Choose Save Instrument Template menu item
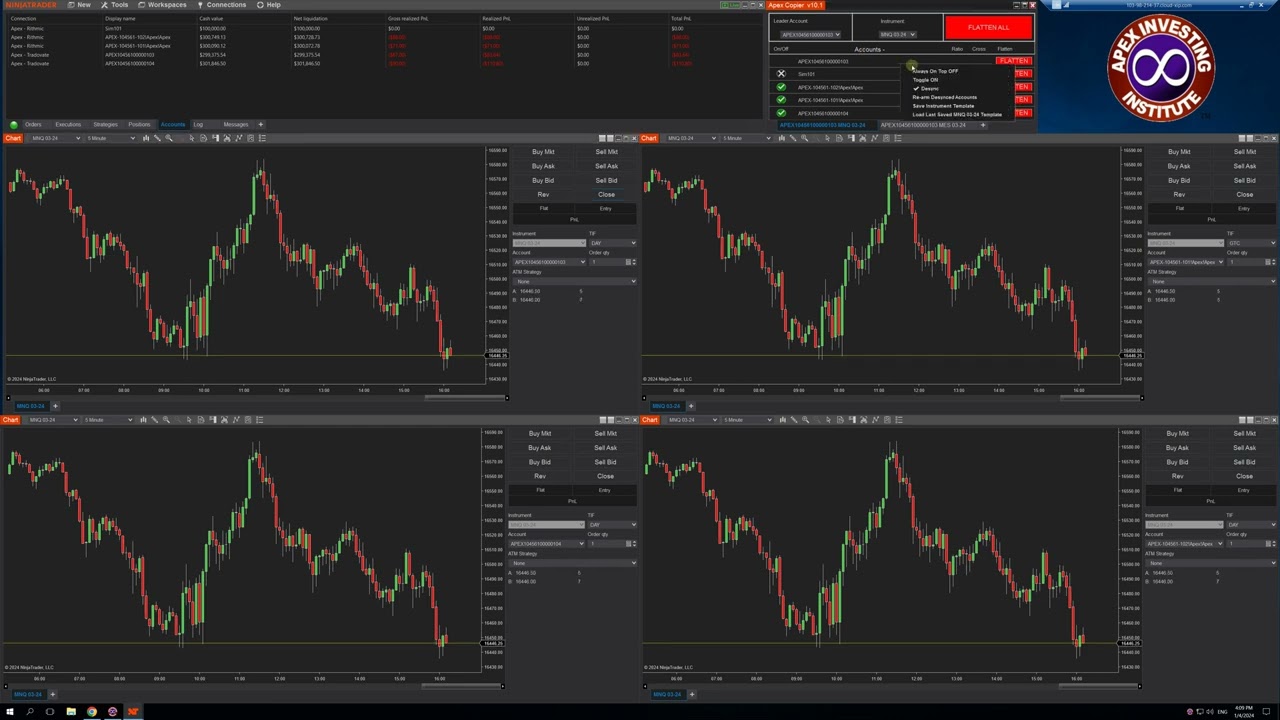 [x=943, y=106]
